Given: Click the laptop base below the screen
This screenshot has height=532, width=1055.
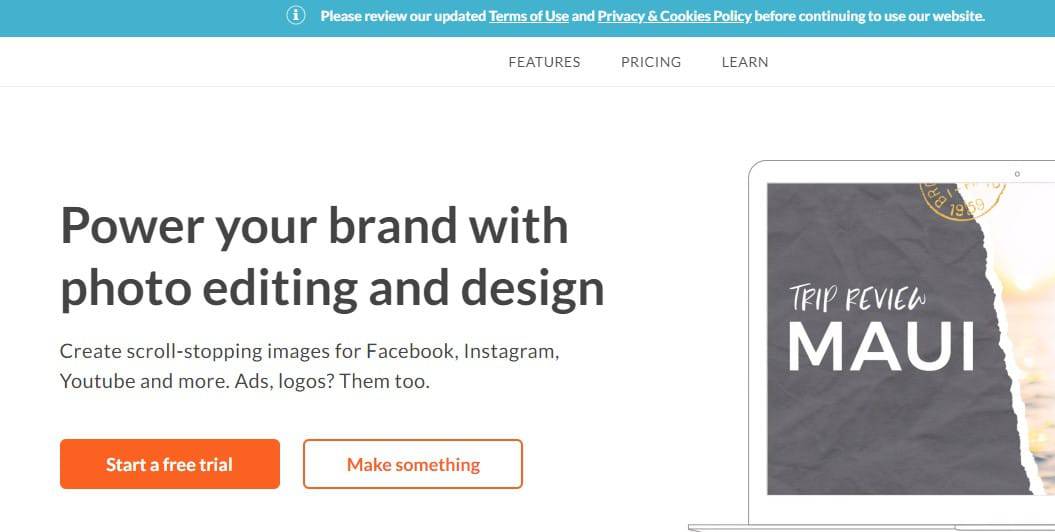Looking at the screenshot, I should [x=870, y=526].
